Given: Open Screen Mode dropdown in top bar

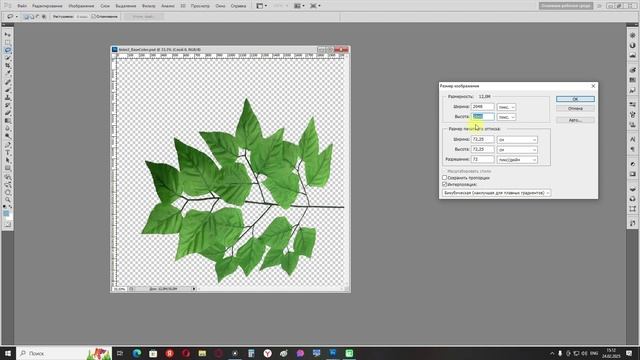Looking at the screenshot, I should [x=315, y=6].
